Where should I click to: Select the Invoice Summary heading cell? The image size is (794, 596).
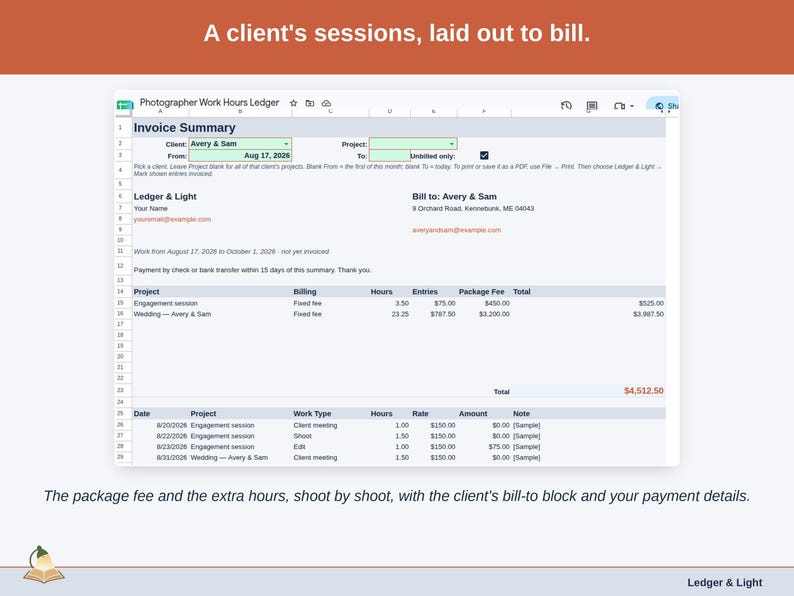coord(399,128)
